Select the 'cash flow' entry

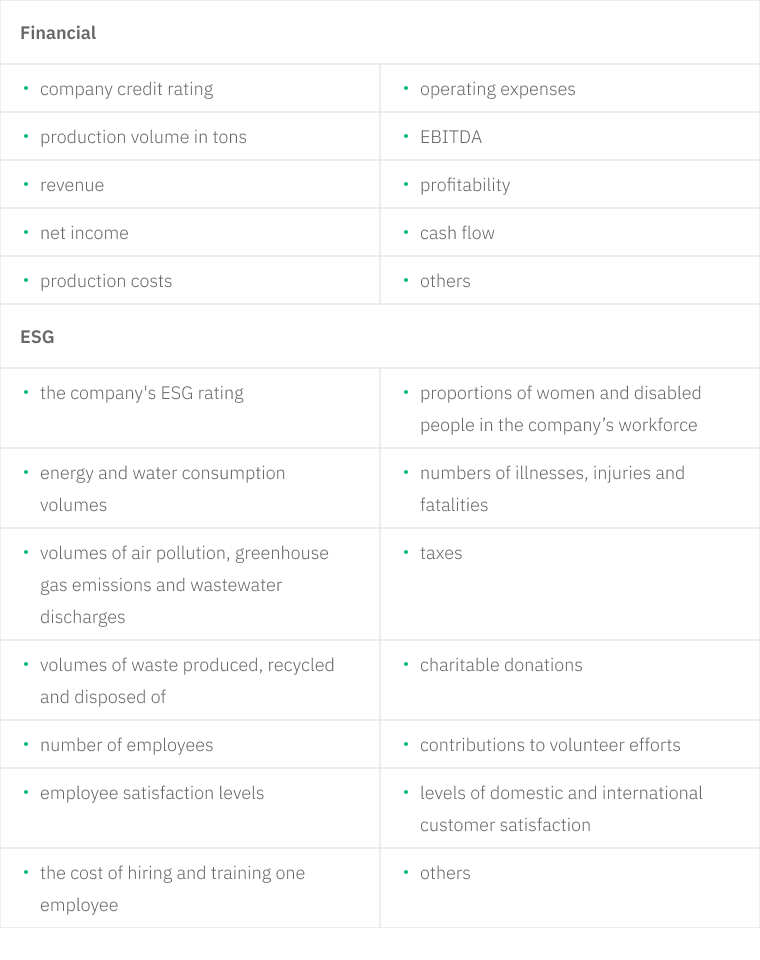click(457, 233)
